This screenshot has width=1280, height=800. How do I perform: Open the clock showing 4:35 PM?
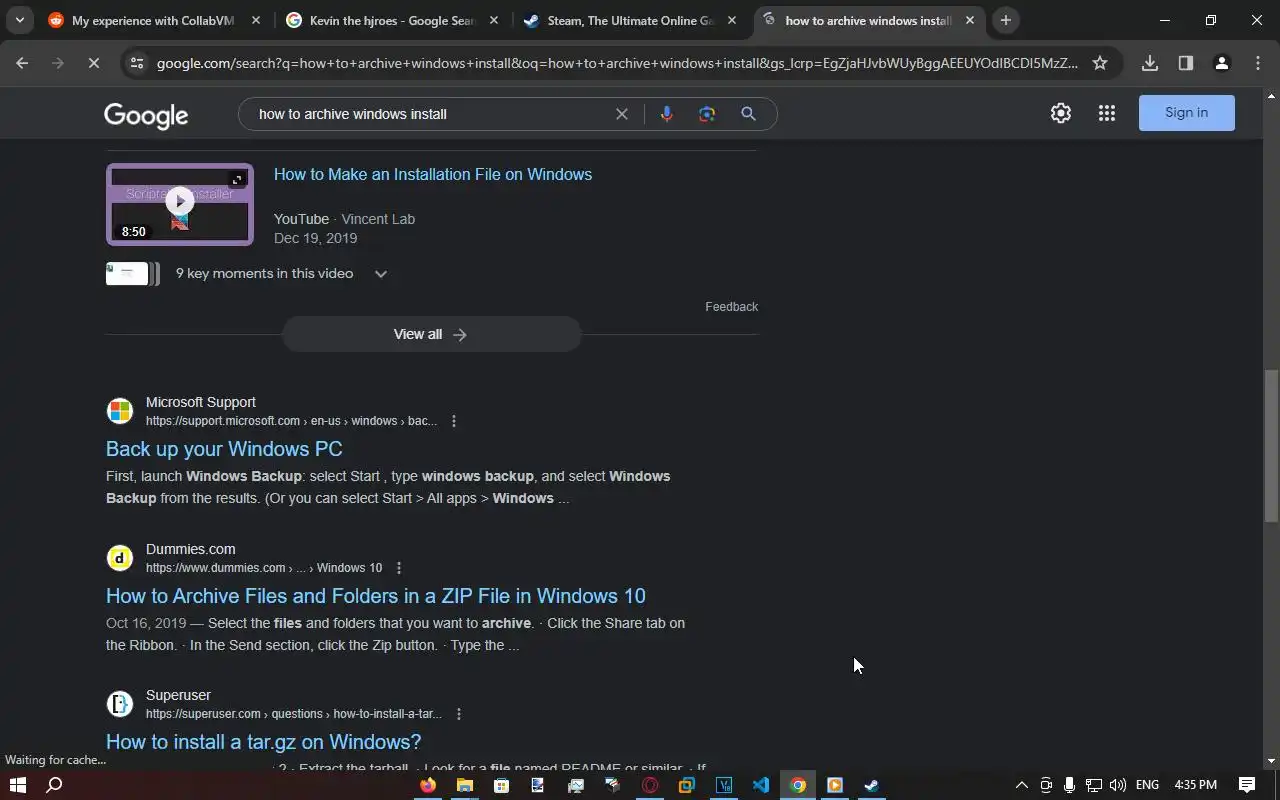1196,785
